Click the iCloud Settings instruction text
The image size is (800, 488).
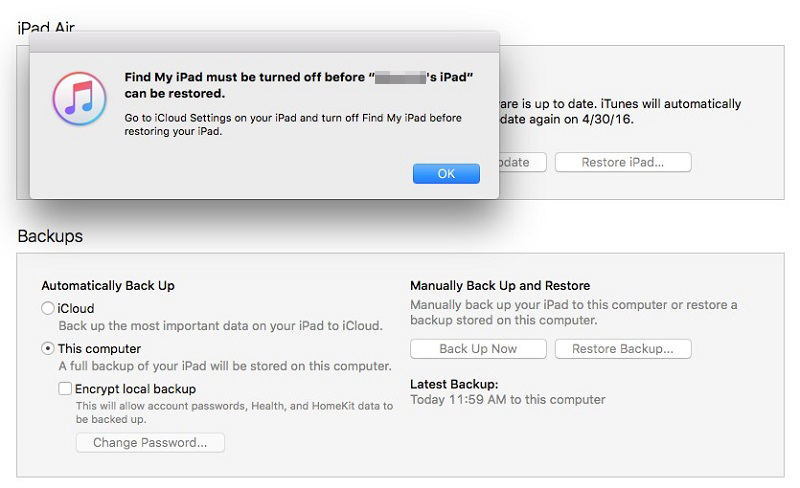pyautogui.click(x=293, y=125)
